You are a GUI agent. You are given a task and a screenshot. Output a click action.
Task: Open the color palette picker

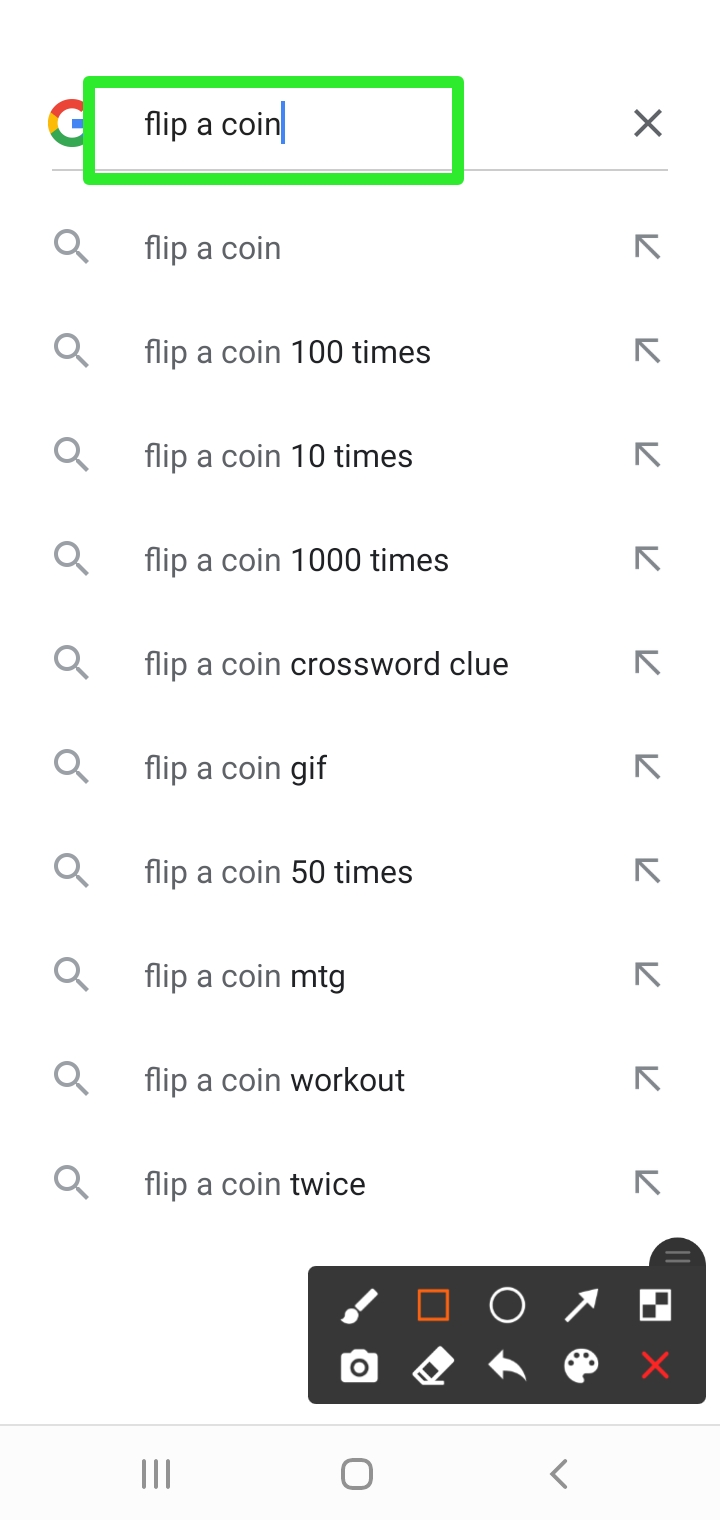tap(581, 1366)
